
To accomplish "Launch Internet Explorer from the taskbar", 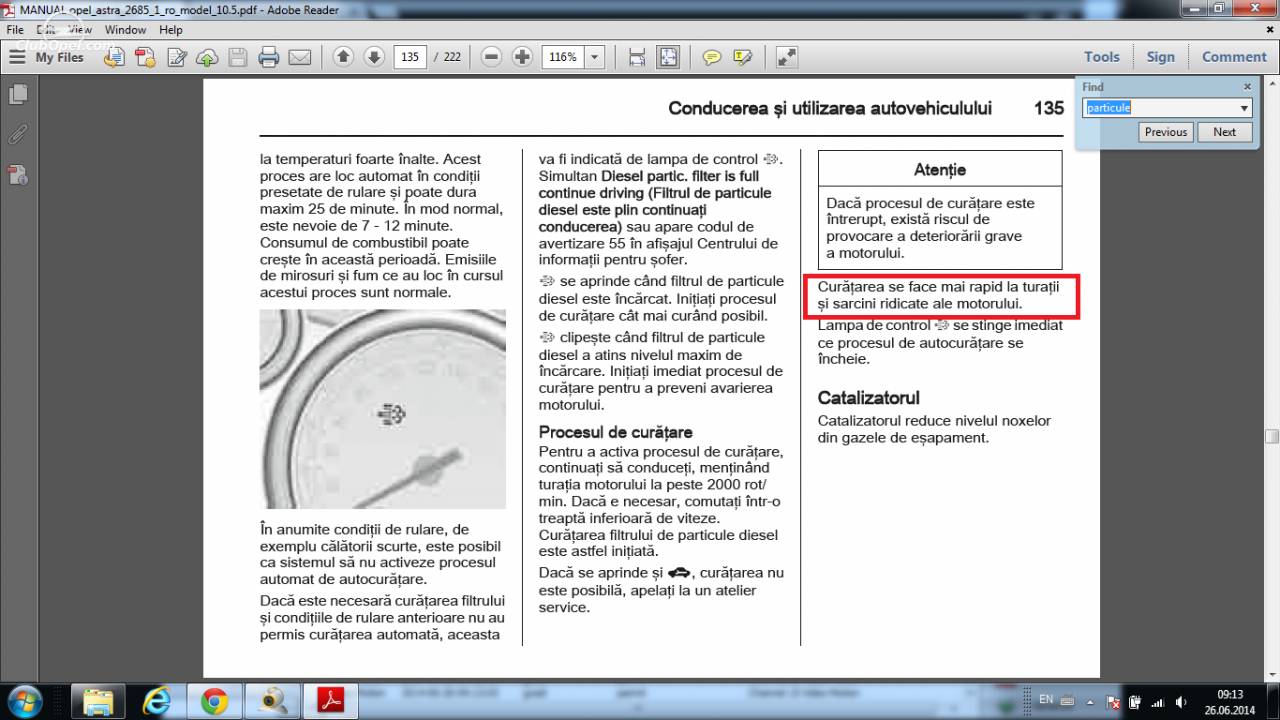I will click(x=157, y=701).
